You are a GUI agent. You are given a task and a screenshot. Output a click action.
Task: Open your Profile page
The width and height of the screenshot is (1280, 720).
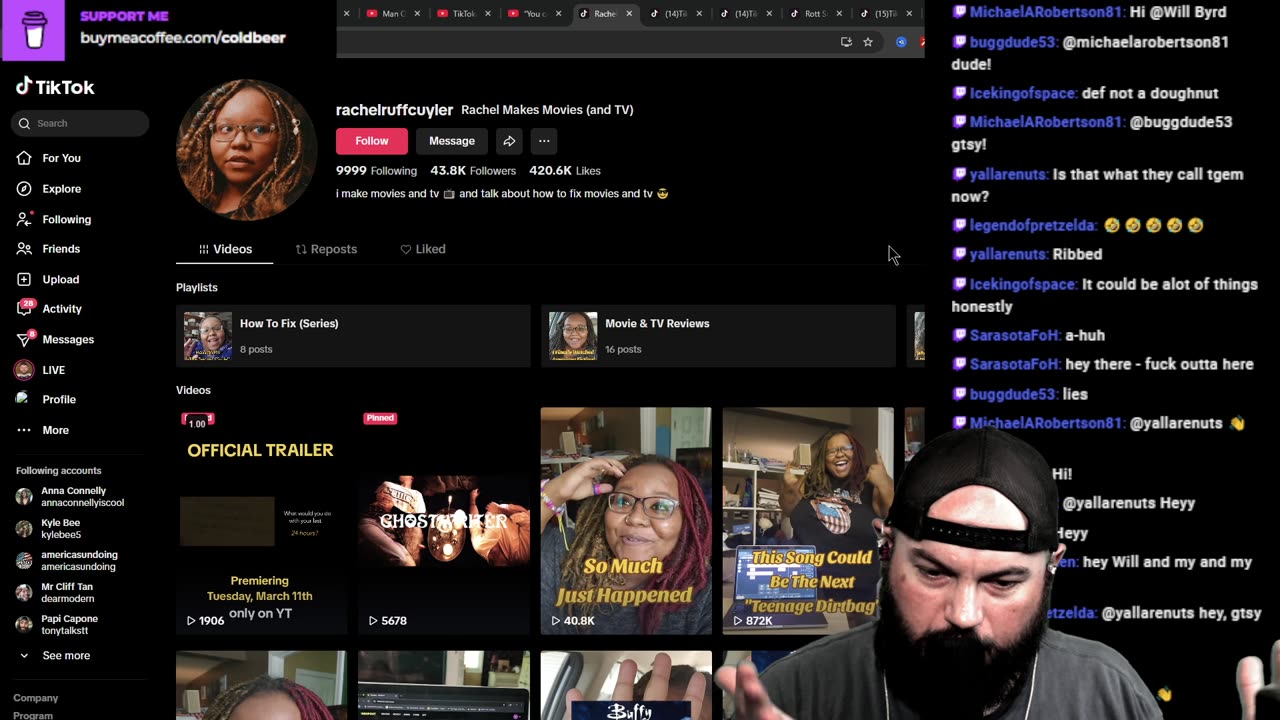(58, 399)
